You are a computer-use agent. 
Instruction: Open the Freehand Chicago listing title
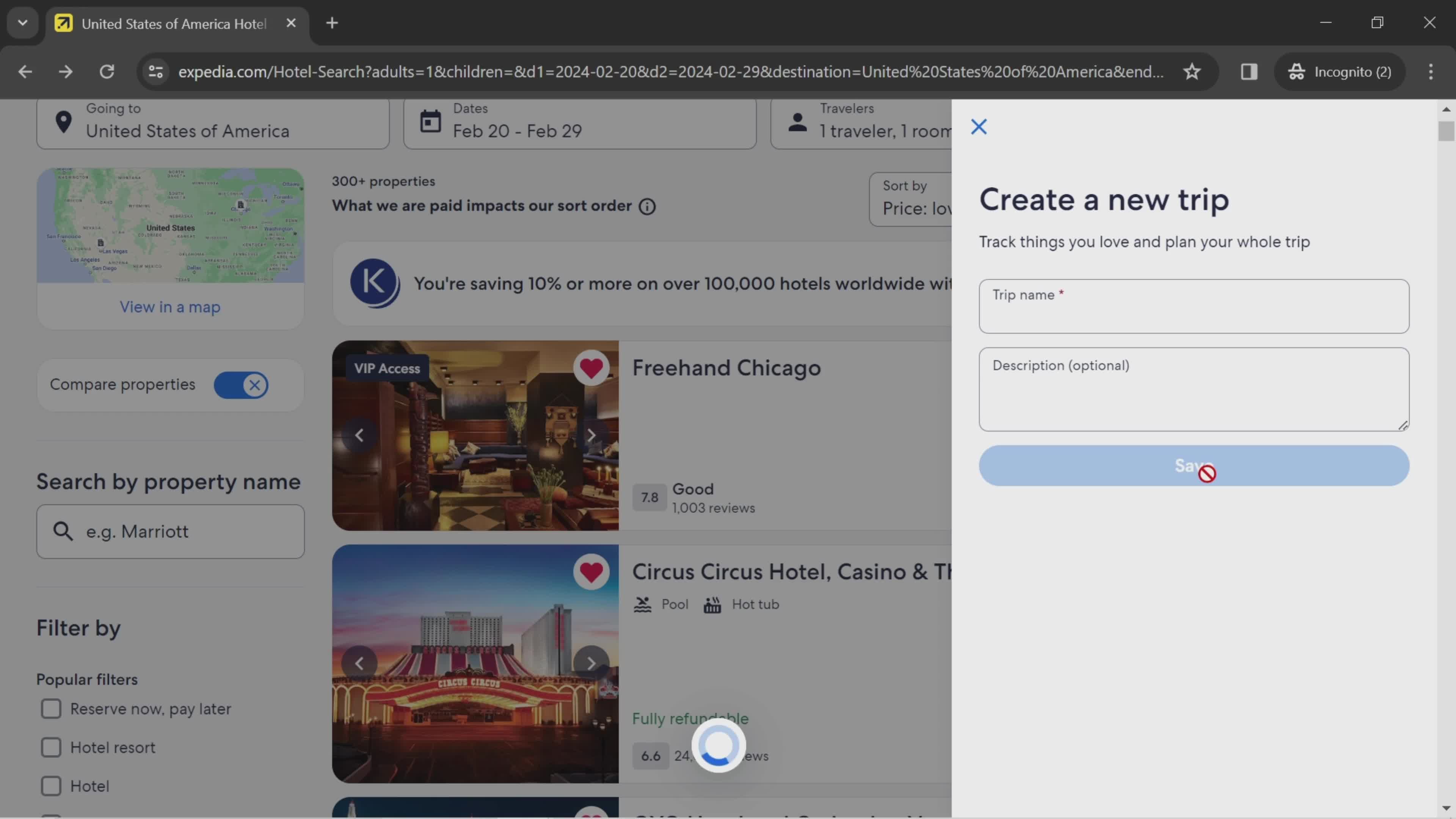[726, 368]
